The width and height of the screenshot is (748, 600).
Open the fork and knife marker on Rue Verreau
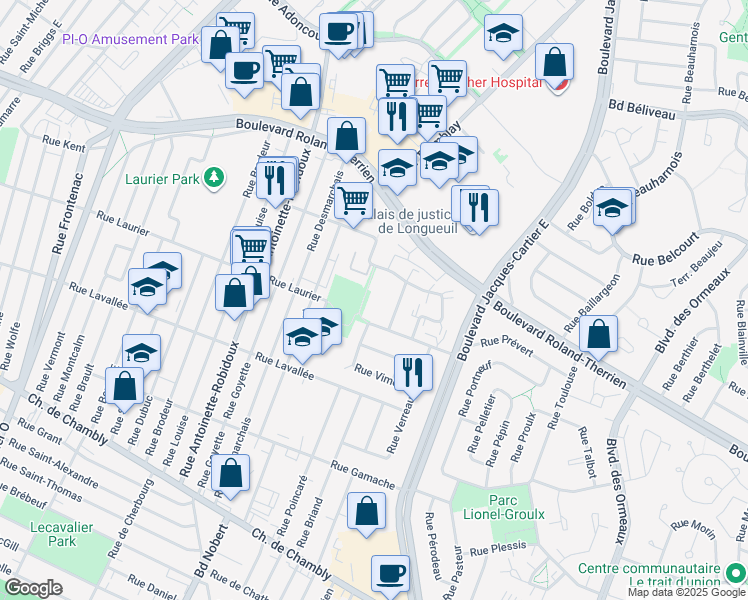click(x=414, y=374)
